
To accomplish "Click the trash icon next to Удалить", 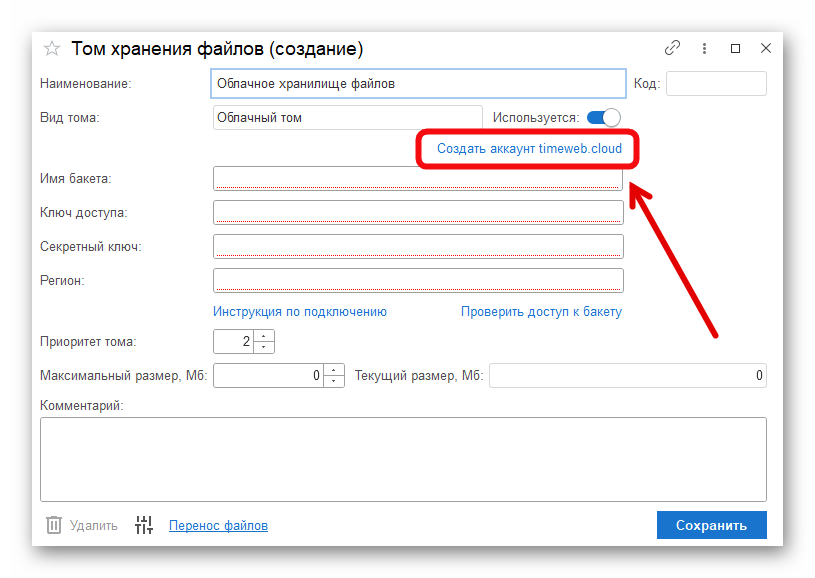I will pos(54,525).
